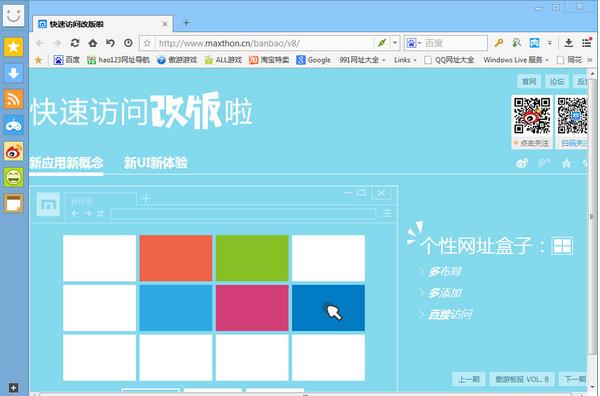Select the orange-red tile
Viewport: 600px width, 396px height.
pyautogui.click(x=176, y=258)
